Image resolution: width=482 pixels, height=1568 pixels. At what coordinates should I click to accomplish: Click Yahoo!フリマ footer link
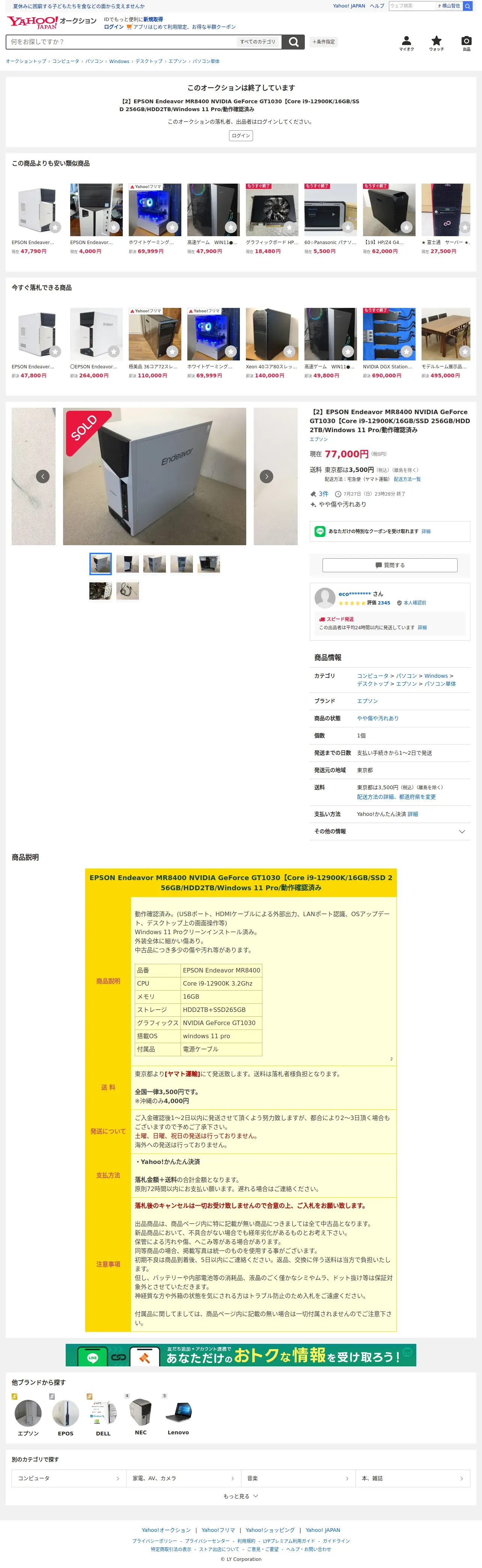[x=218, y=1530]
